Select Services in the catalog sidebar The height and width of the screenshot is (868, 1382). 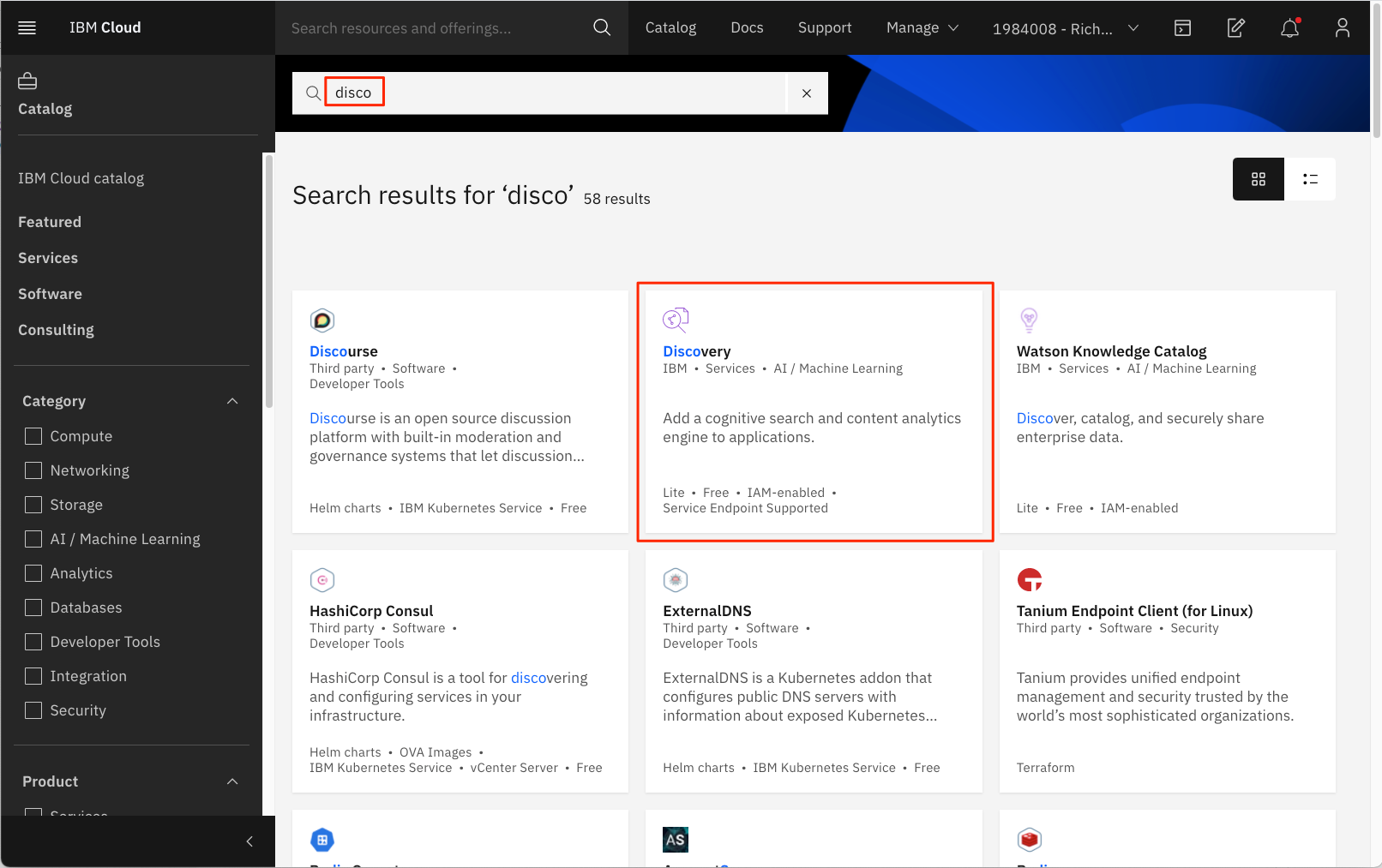(x=48, y=258)
